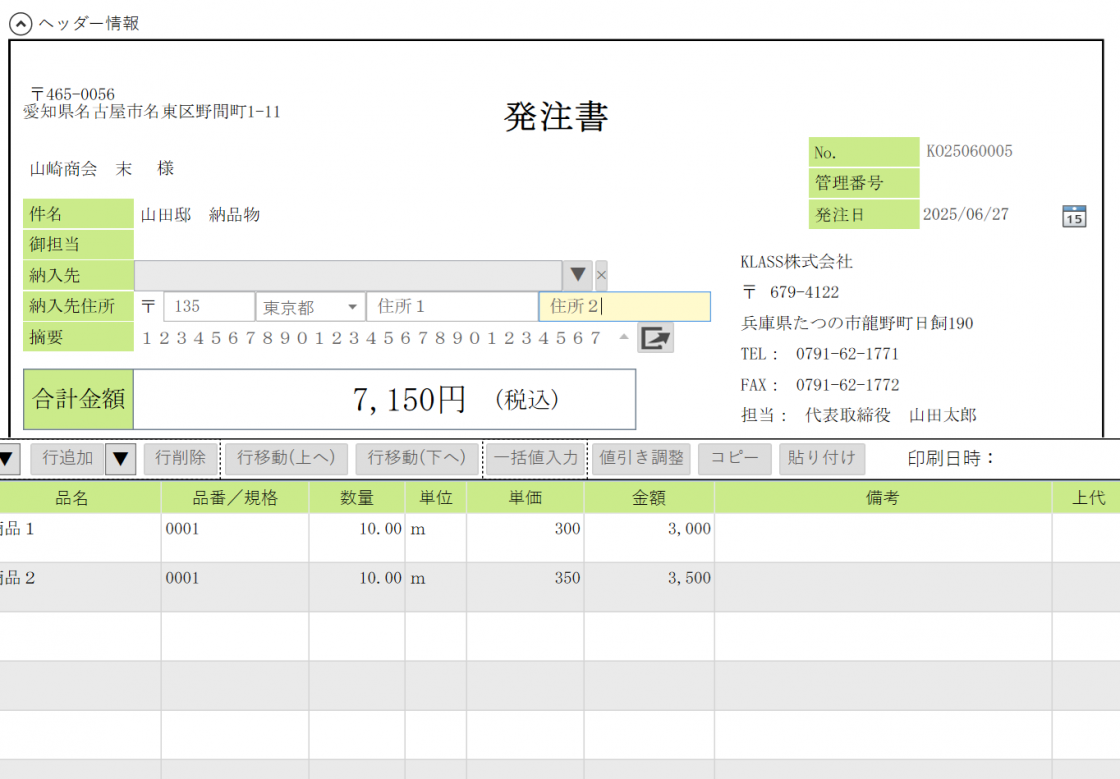Click the 備考 column header
This screenshot has width=1120, height=779.
point(882,498)
